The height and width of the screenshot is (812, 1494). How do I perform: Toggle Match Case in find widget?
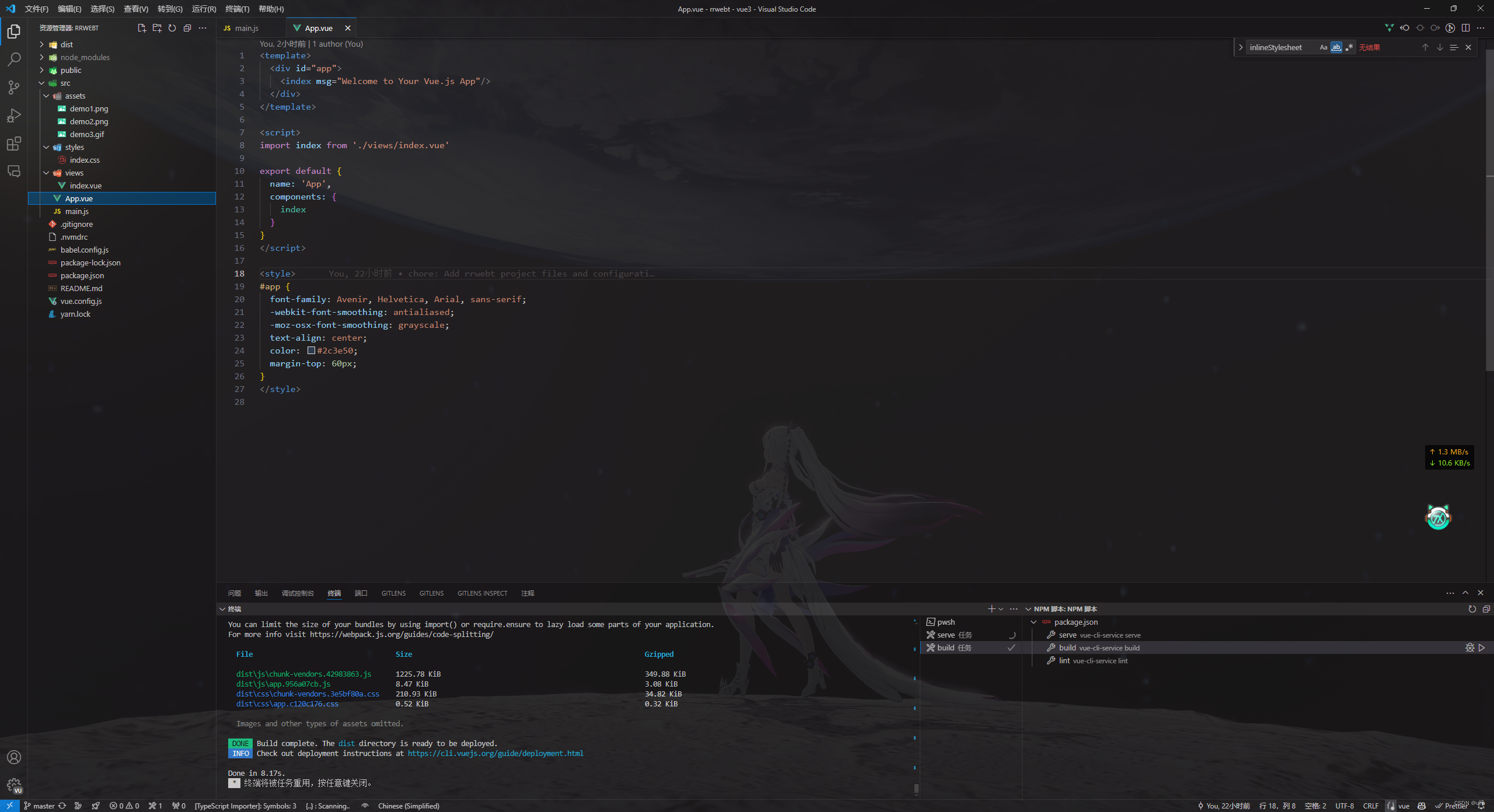[1323, 48]
